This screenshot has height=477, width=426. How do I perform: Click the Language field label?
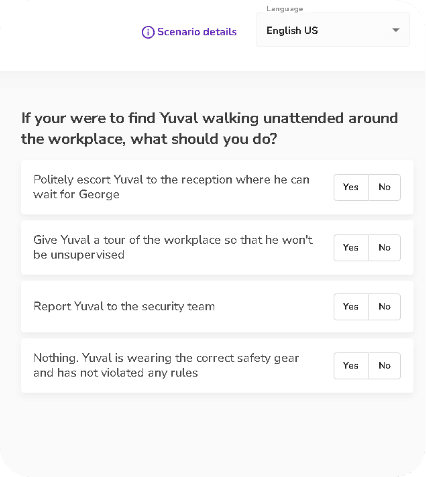point(285,9)
